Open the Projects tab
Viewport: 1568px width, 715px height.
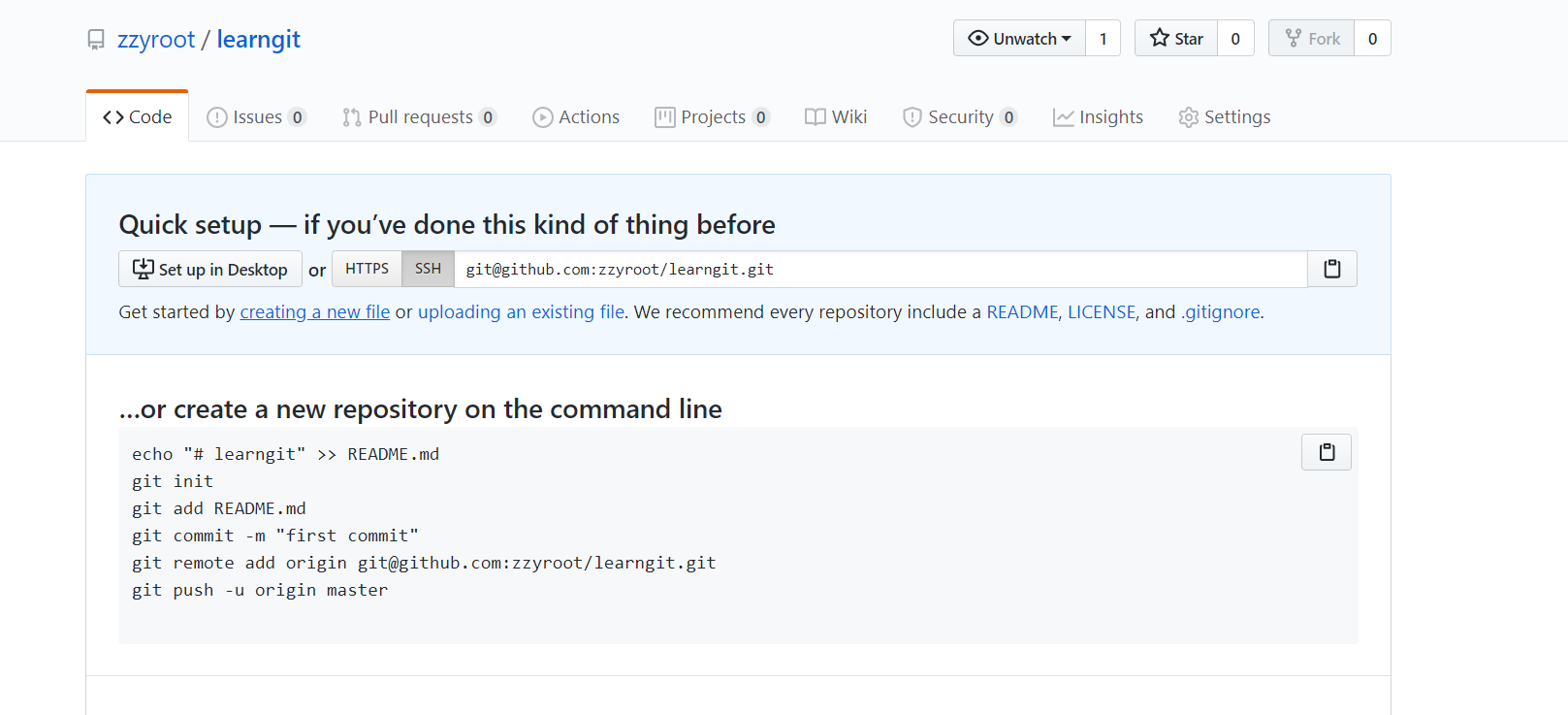pos(713,116)
